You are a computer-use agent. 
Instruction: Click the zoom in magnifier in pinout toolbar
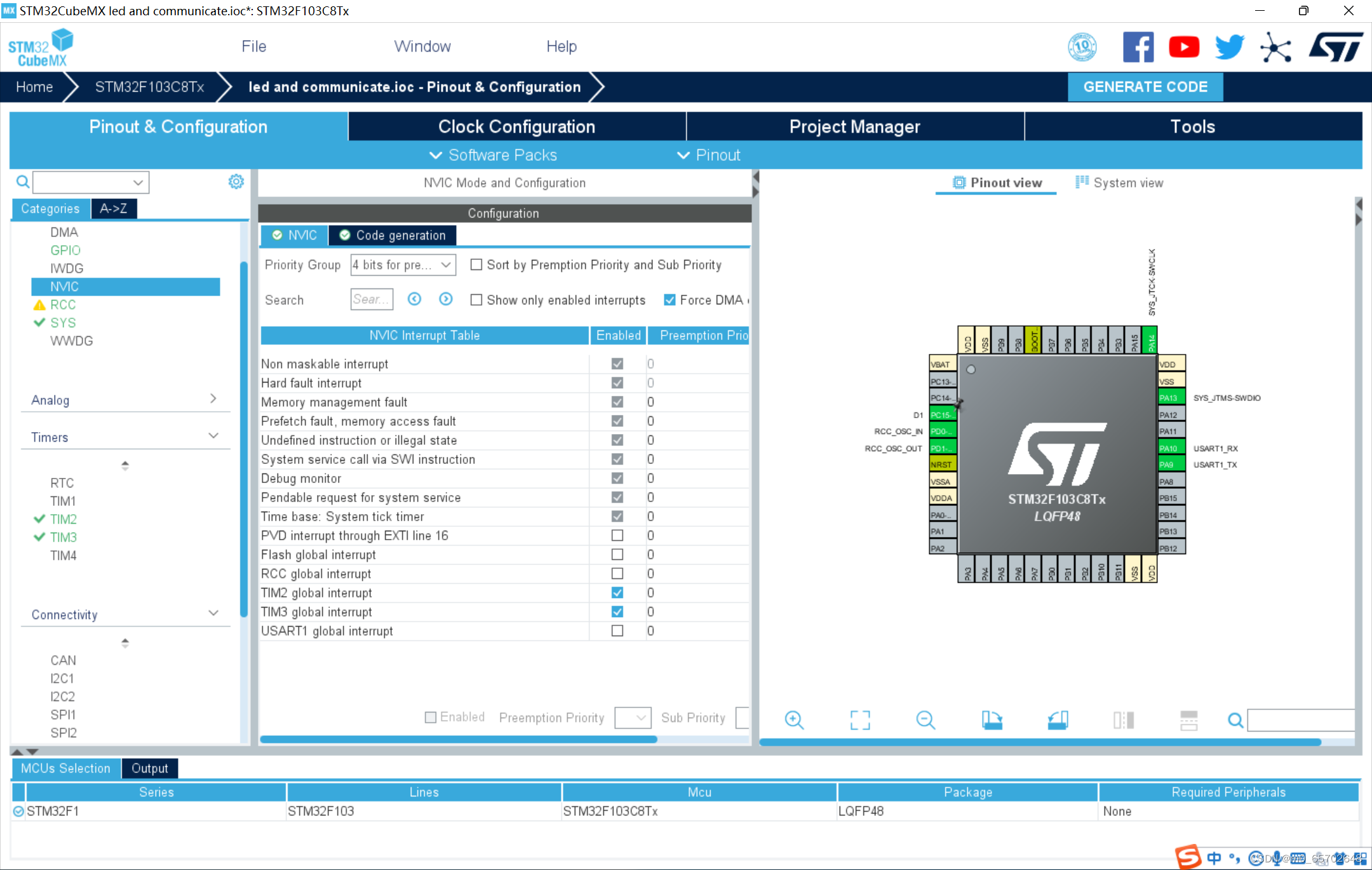point(794,719)
